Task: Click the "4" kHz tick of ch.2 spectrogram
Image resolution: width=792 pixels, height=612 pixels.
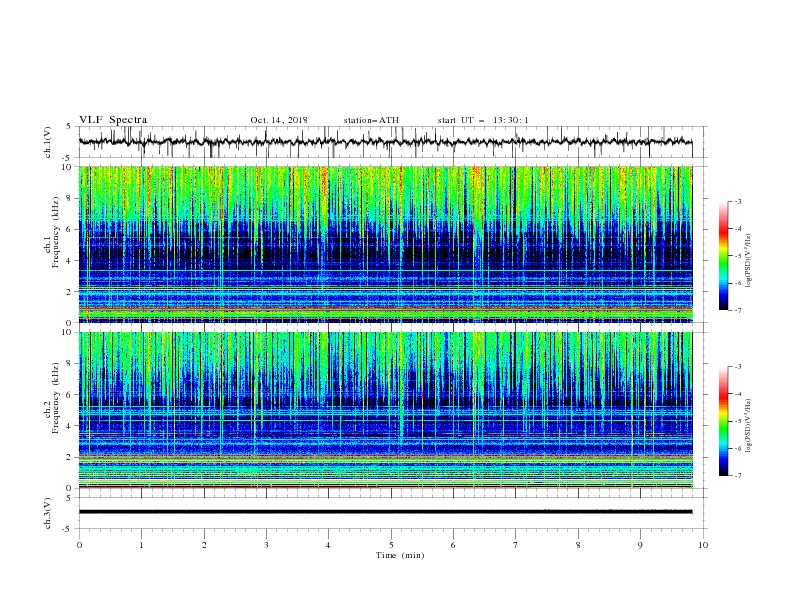Action: pos(70,426)
